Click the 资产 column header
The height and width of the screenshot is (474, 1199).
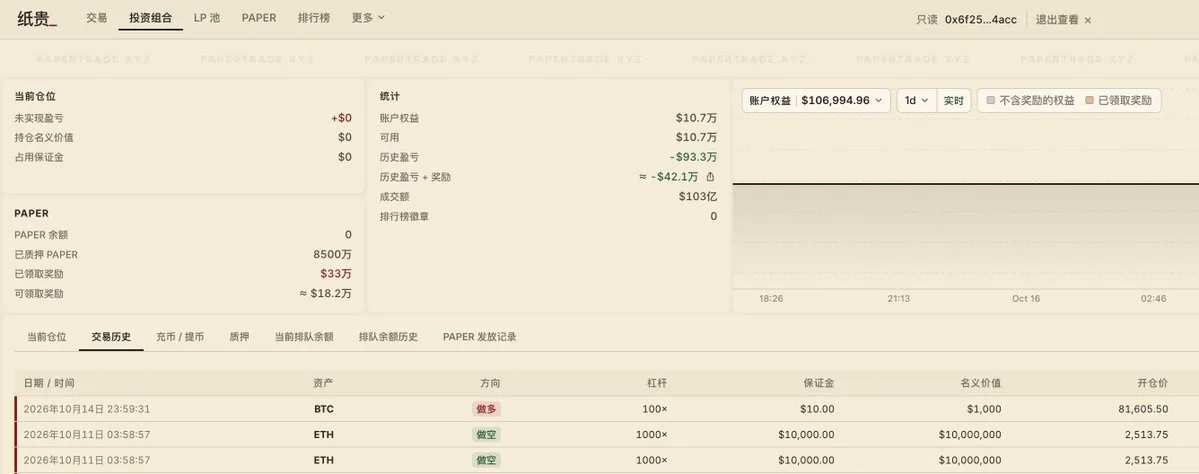323,383
